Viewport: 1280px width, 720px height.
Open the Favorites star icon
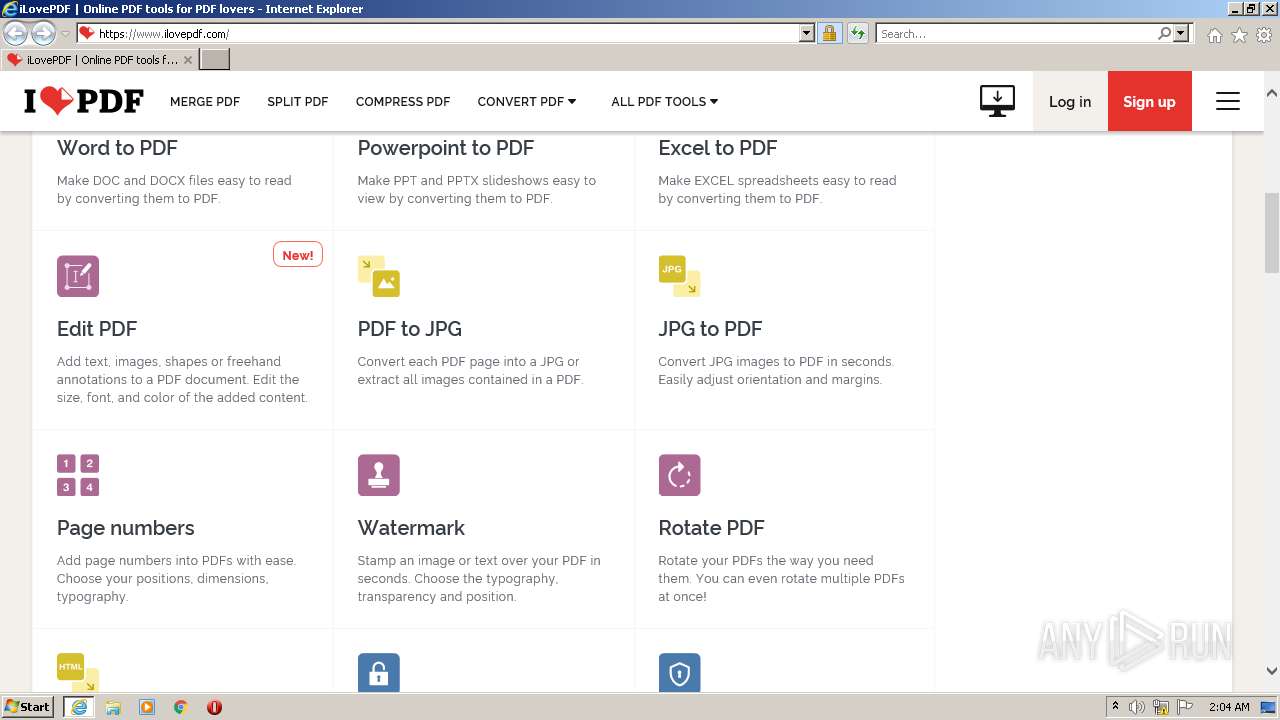pyautogui.click(x=1239, y=35)
